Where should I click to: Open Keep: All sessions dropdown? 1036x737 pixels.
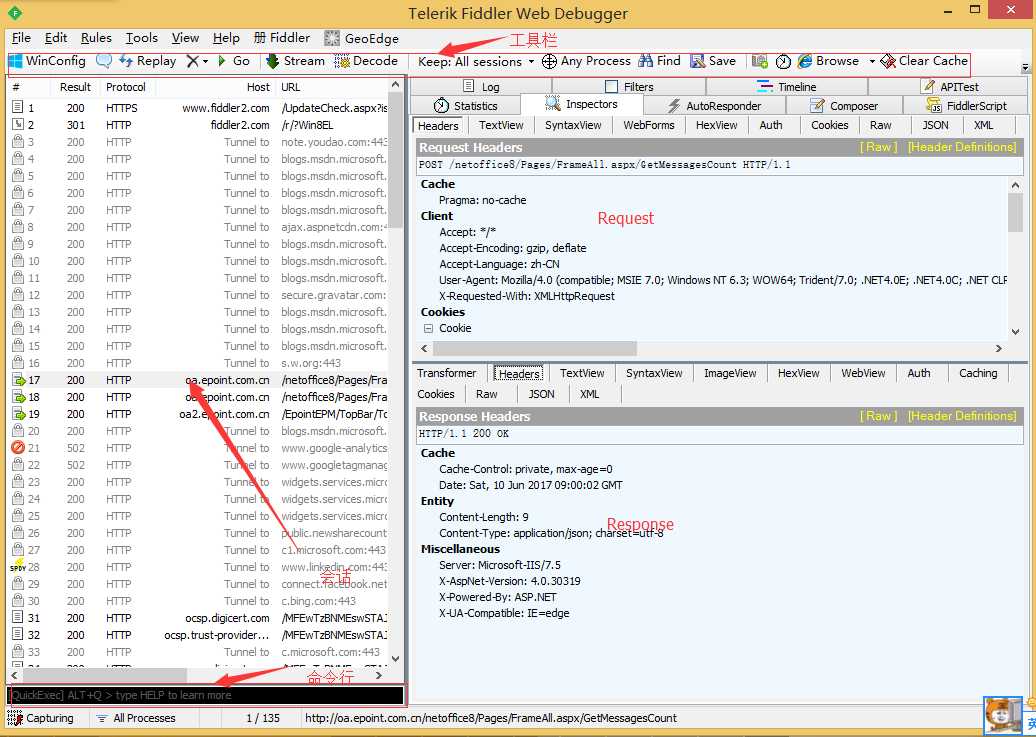(476, 61)
